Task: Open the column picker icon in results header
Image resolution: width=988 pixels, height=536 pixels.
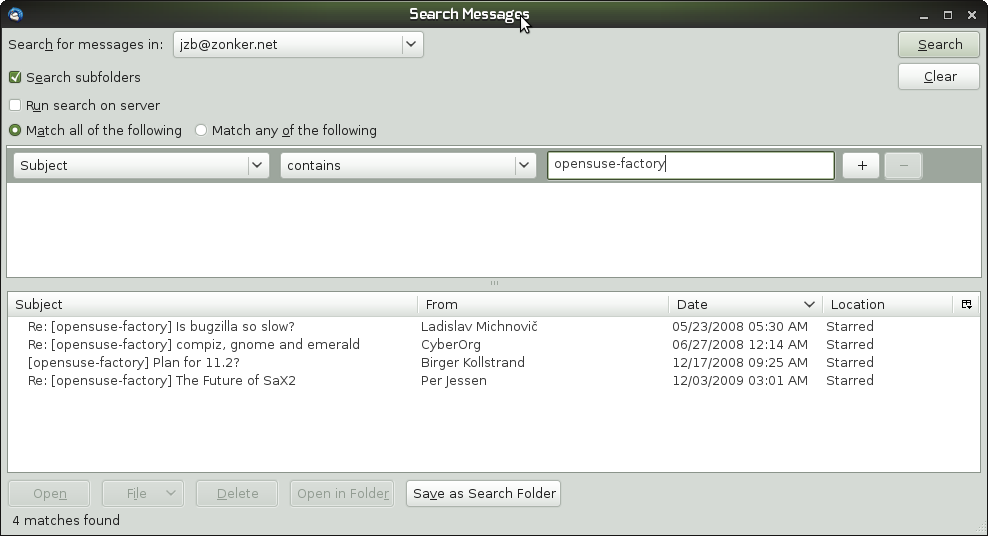Action: pyautogui.click(x=966, y=304)
